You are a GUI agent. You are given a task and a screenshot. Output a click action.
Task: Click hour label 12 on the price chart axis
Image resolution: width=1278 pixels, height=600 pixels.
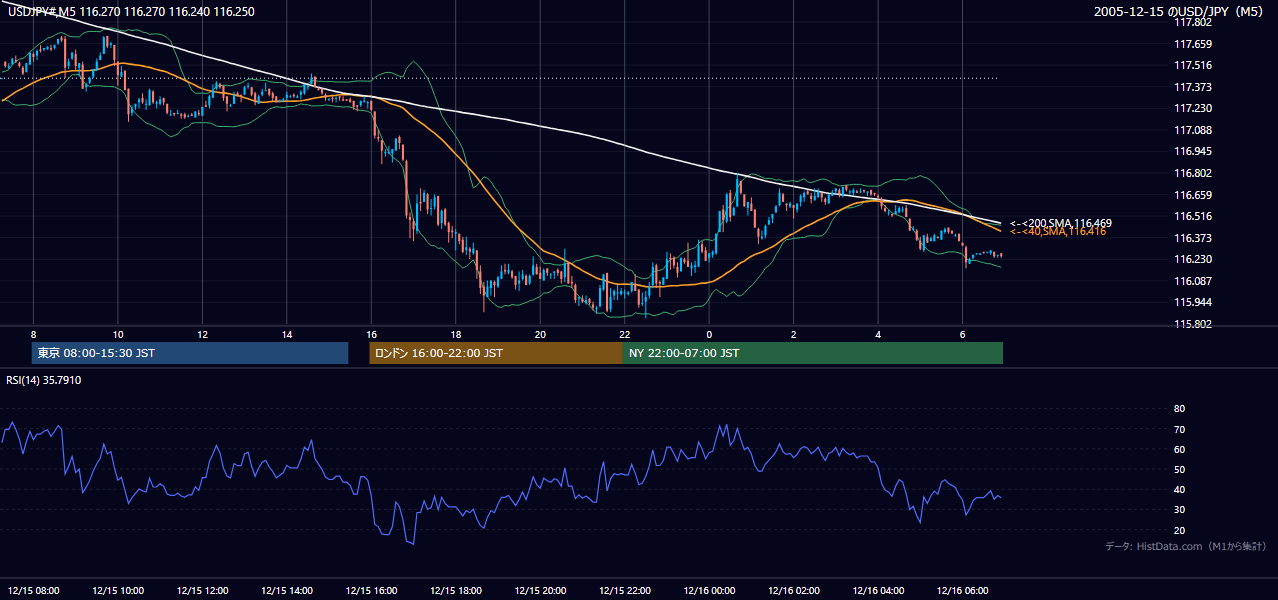(x=202, y=334)
